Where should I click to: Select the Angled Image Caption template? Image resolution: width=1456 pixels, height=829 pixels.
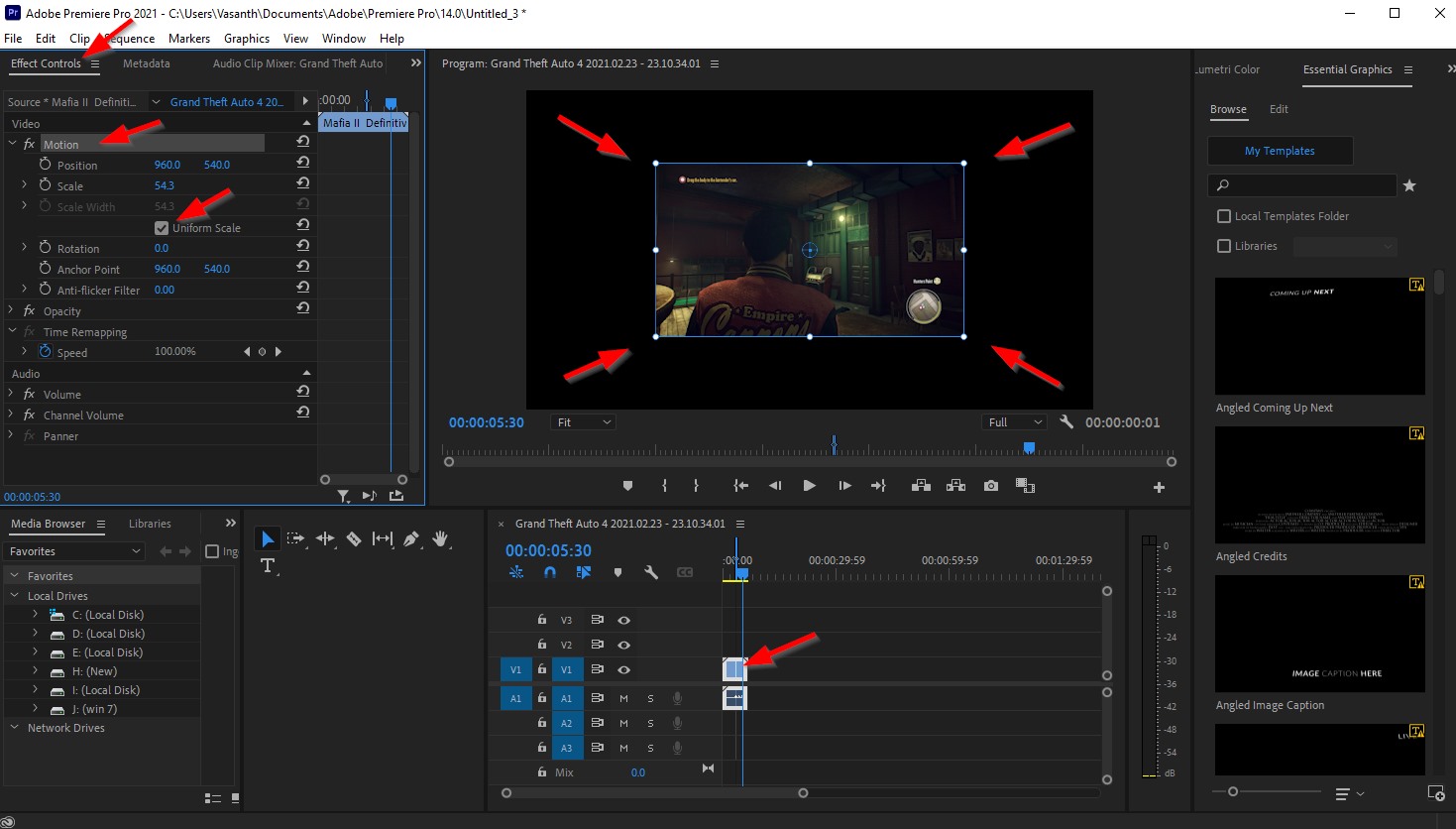[1319, 634]
